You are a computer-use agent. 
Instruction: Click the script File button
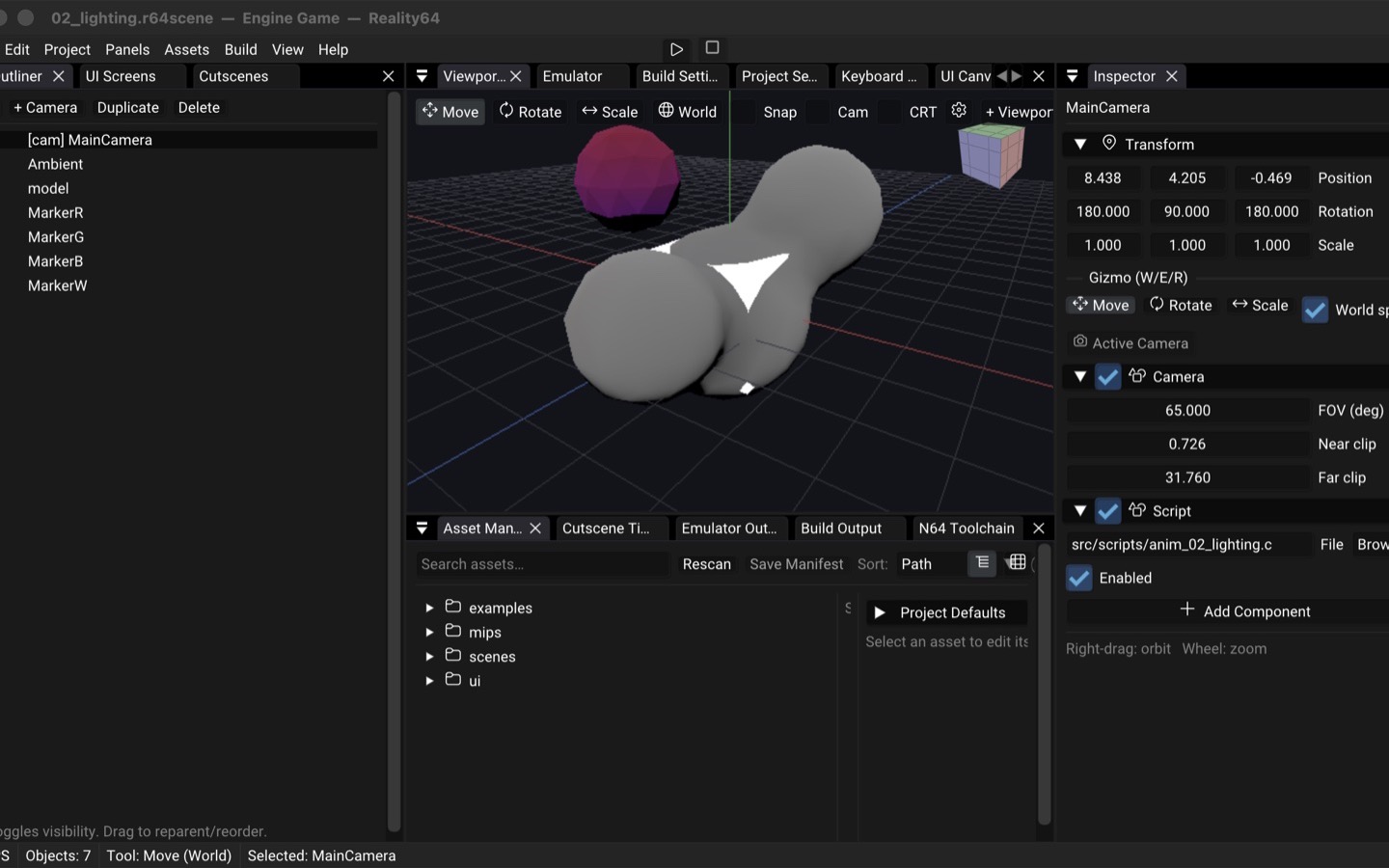1332,545
